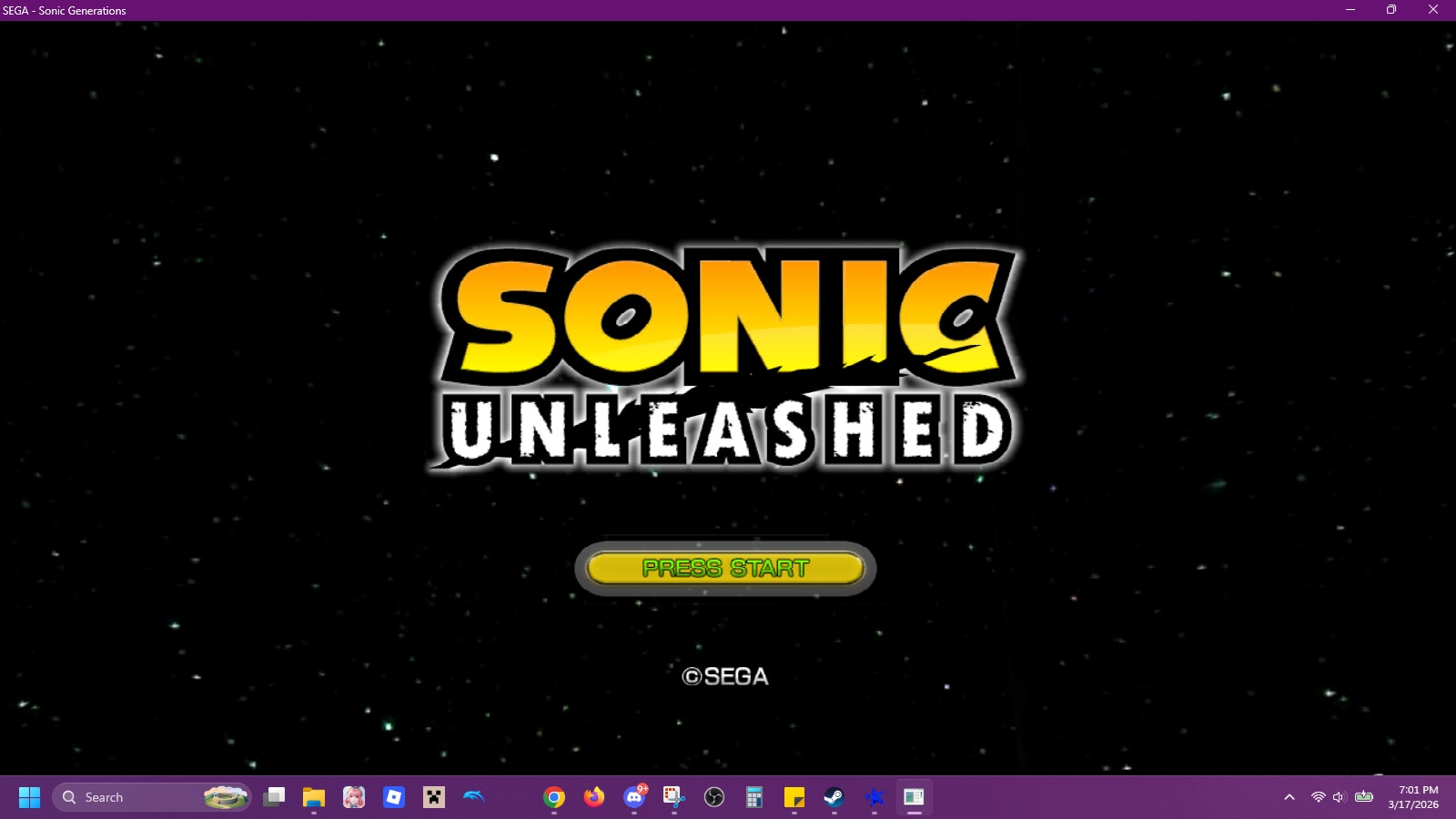The width and height of the screenshot is (1456, 819).
Task: Switch to OBS Studio
Action: (x=714, y=797)
